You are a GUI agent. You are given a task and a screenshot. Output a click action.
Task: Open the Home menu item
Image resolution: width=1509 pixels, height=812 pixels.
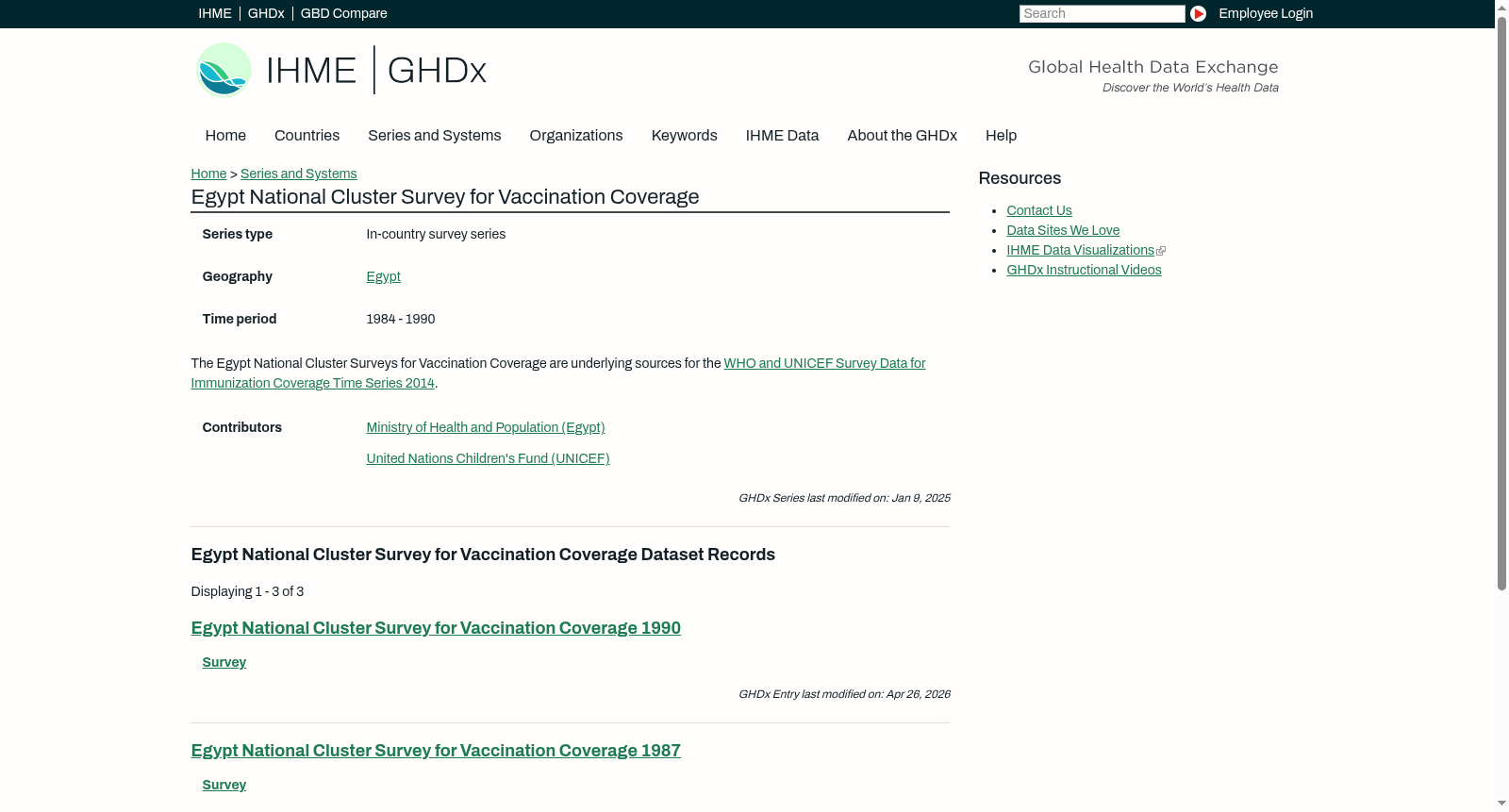point(225,136)
